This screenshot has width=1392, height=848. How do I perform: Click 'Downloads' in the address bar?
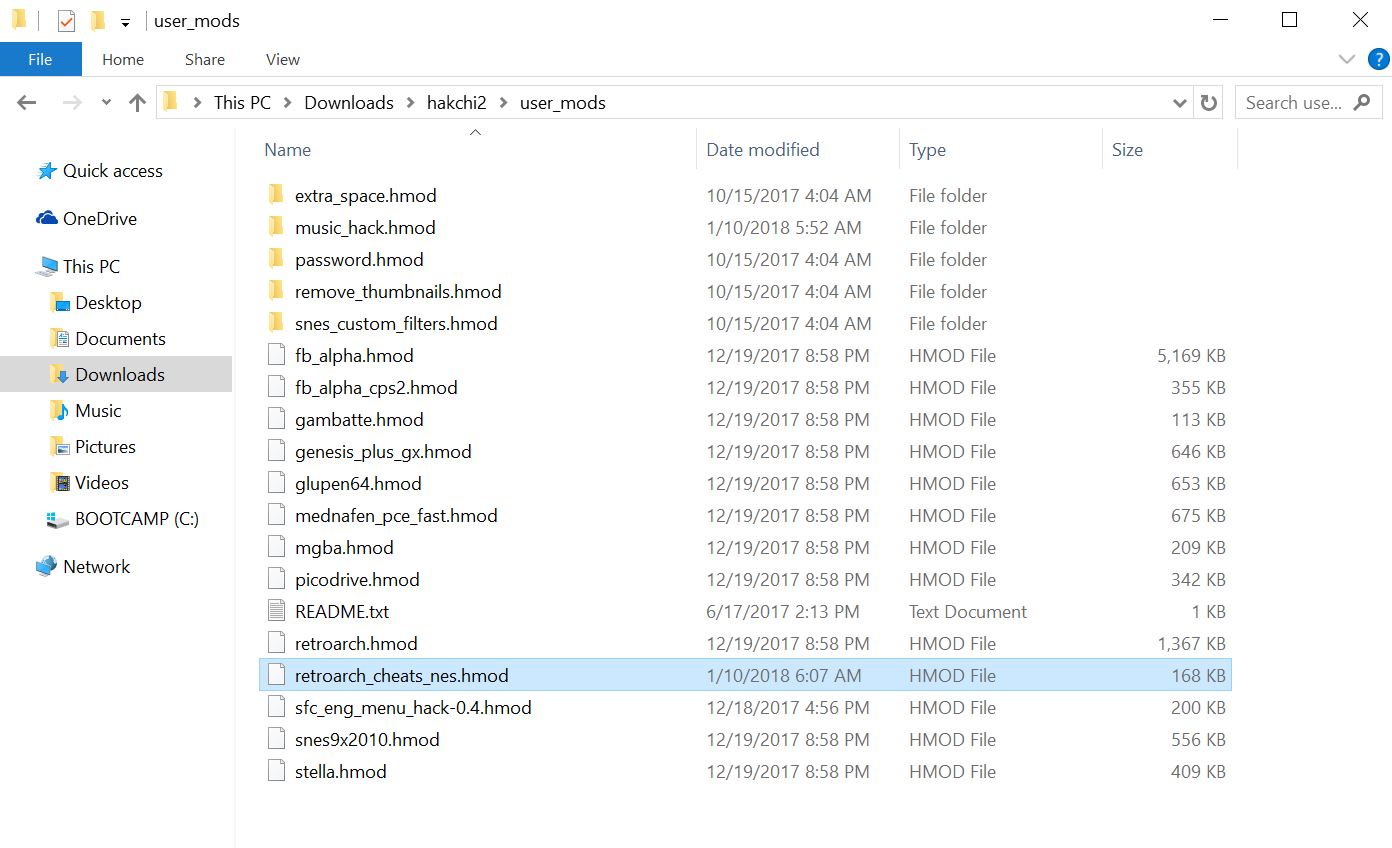(349, 102)
